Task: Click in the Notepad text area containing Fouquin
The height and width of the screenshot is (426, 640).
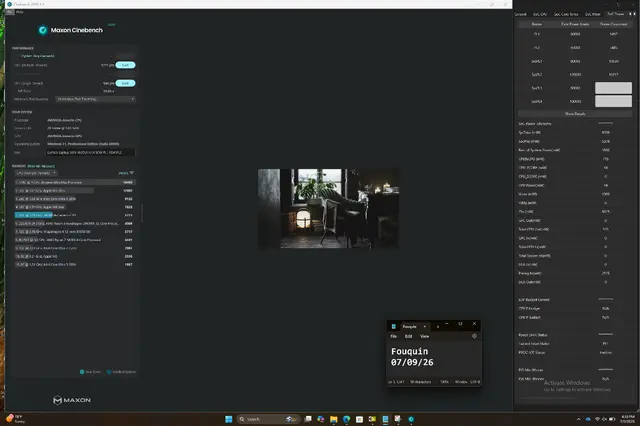Action: (x=434, y=359)
